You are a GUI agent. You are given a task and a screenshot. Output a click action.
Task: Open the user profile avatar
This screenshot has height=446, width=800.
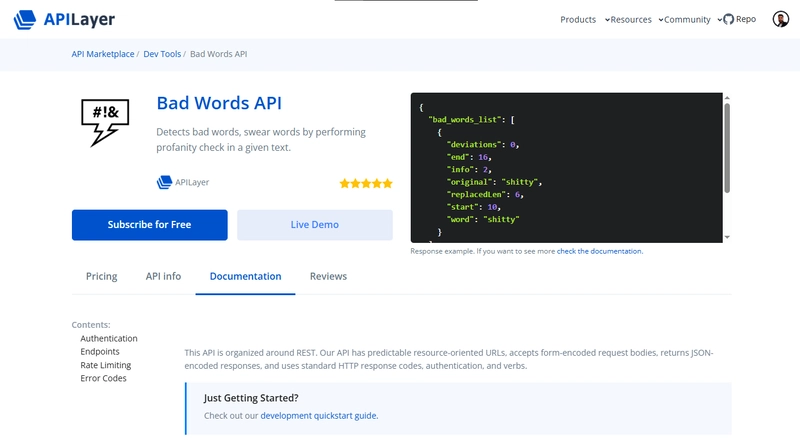pyautogui.click(x=780, y=19)
